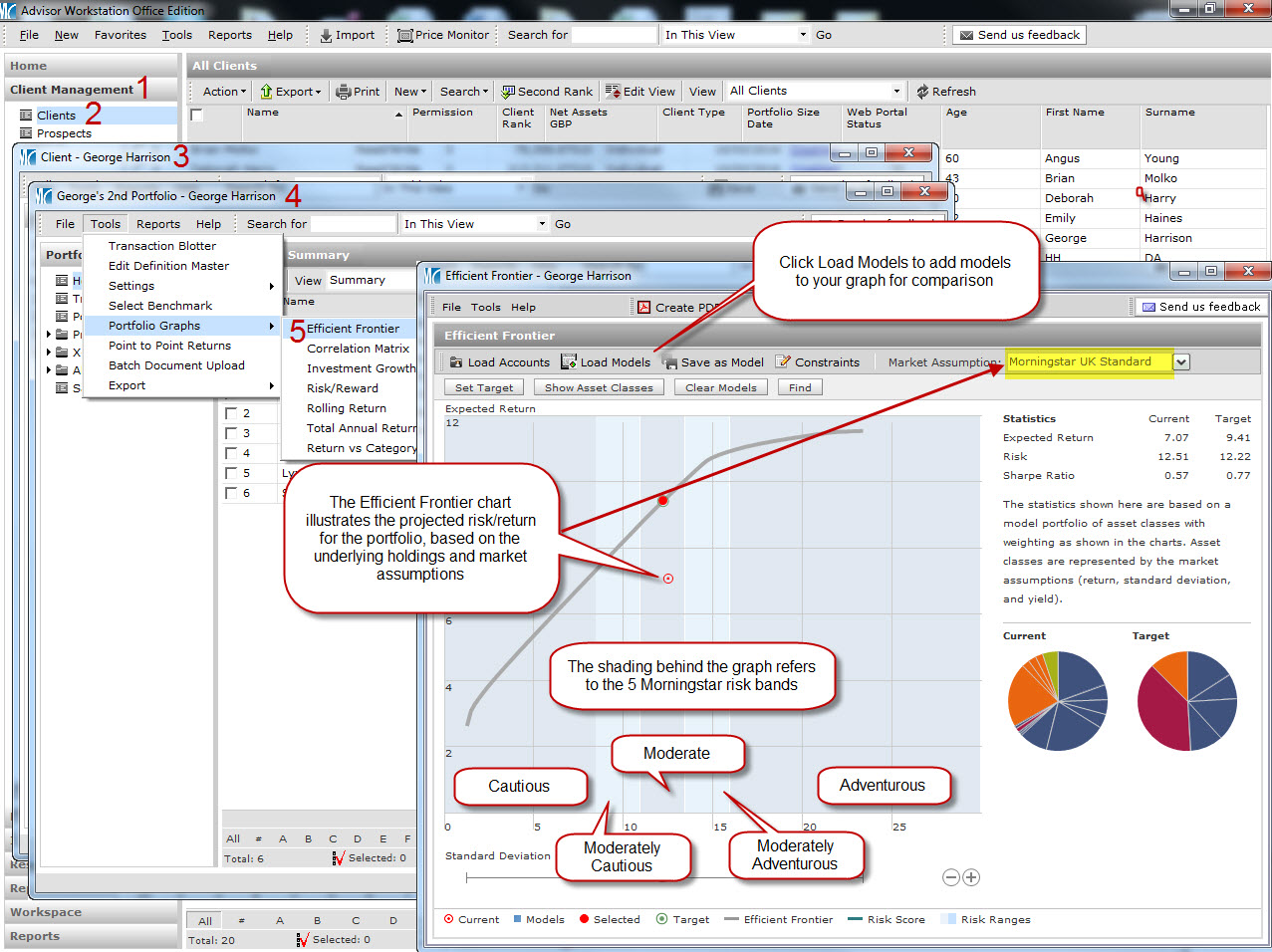Click the Load Models icon

coord(569,362)
